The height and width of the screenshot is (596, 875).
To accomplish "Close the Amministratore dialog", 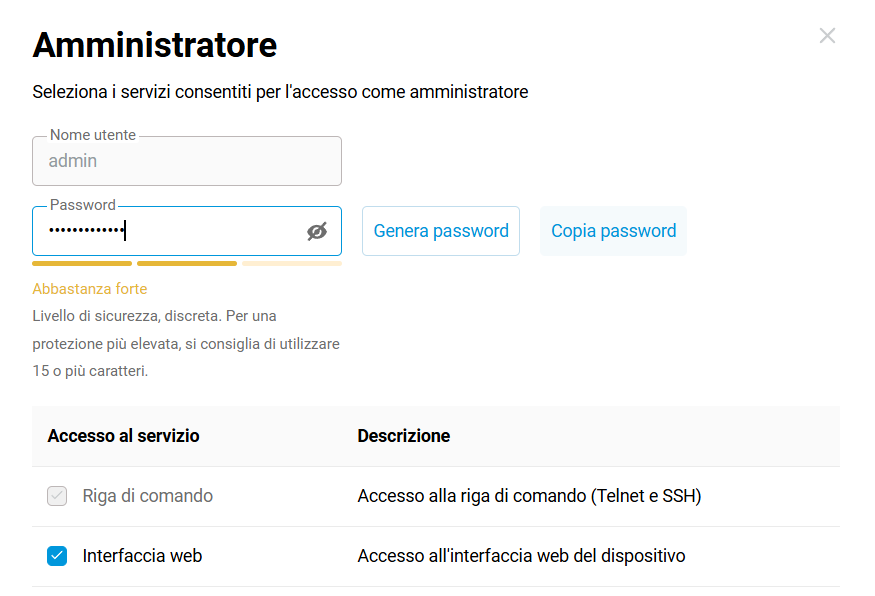I will tap(827, 36).
